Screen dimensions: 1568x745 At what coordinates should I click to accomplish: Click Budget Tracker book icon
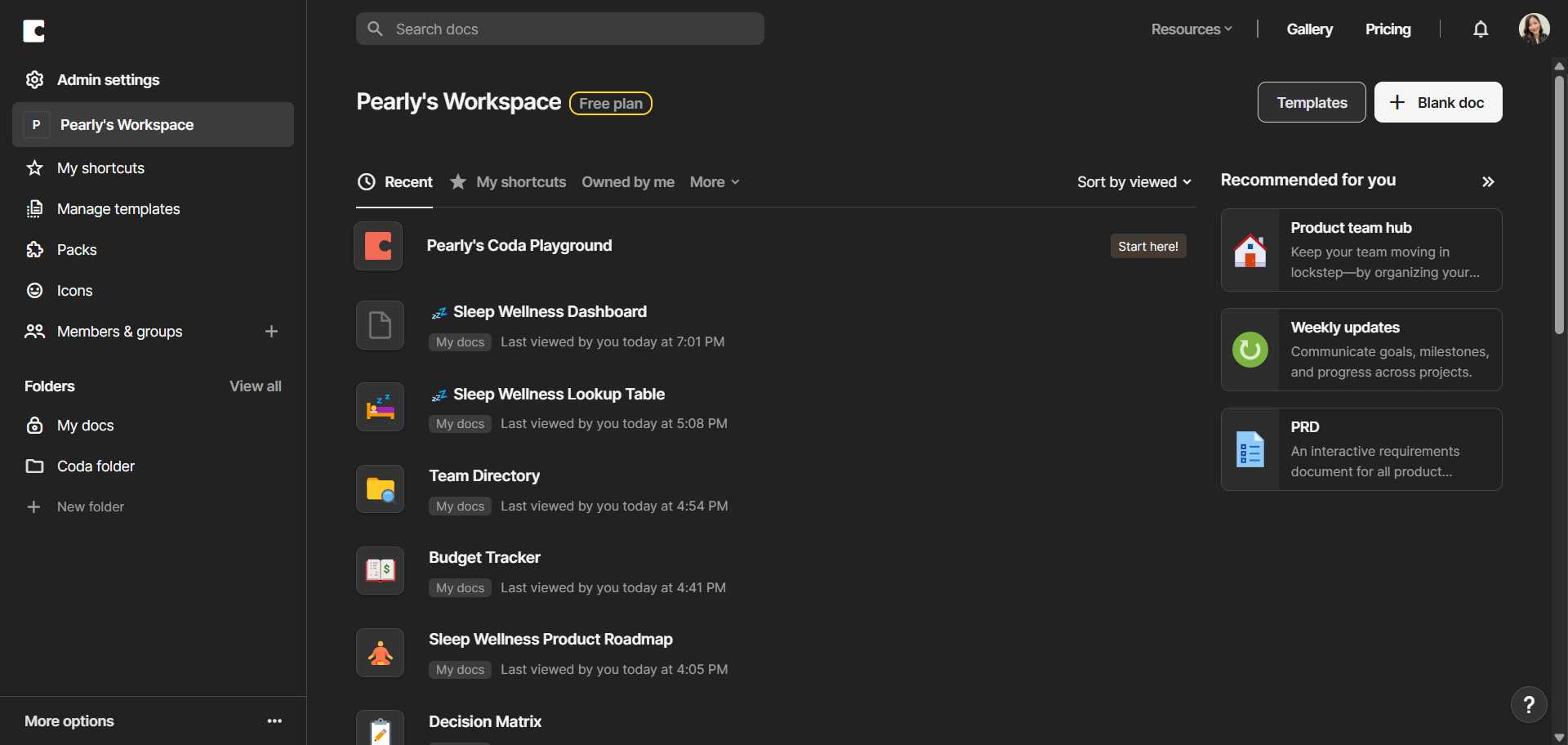pyautogui.click(x=380, y=570)
